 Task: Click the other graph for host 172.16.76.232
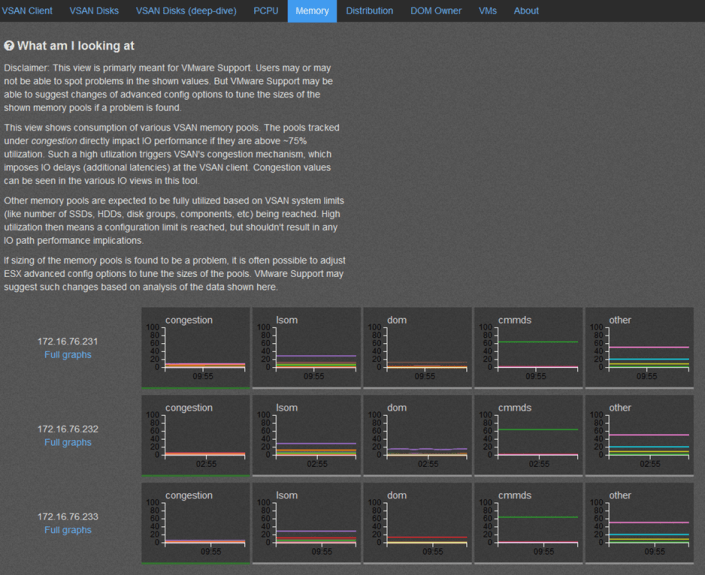(639, 435)
